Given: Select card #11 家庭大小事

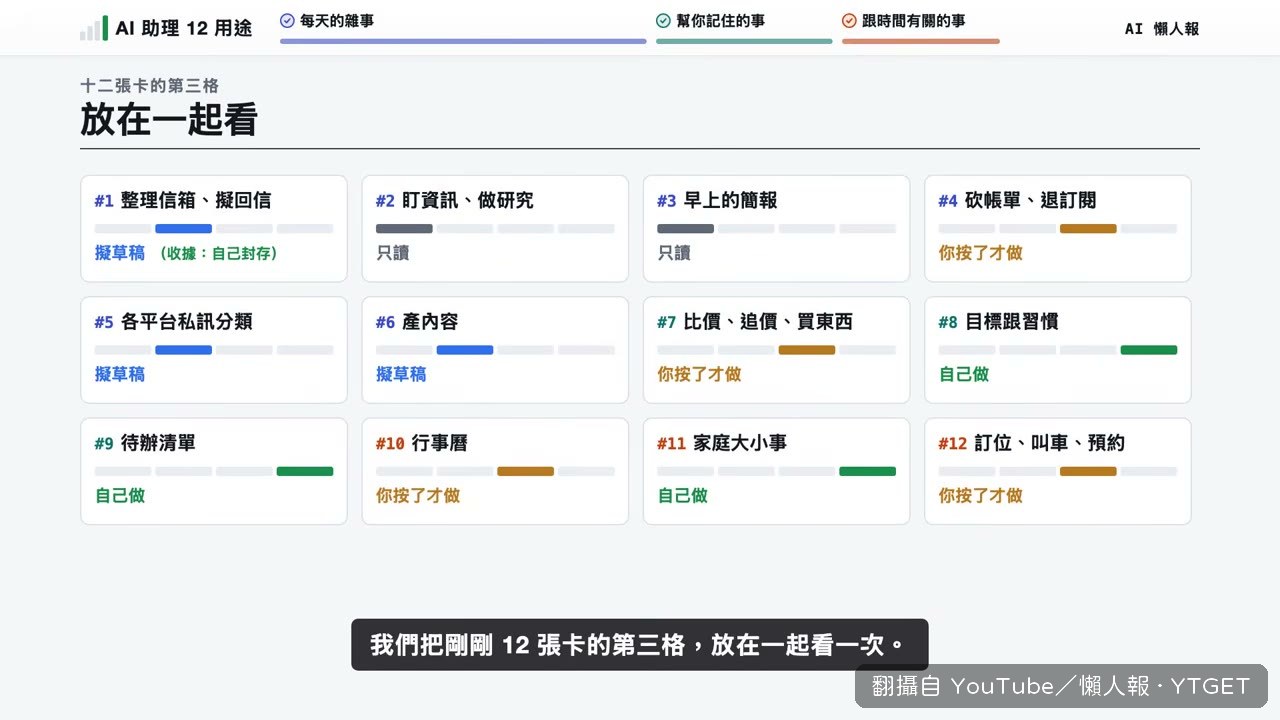Looking at the screenshot, I should point(776,471).
